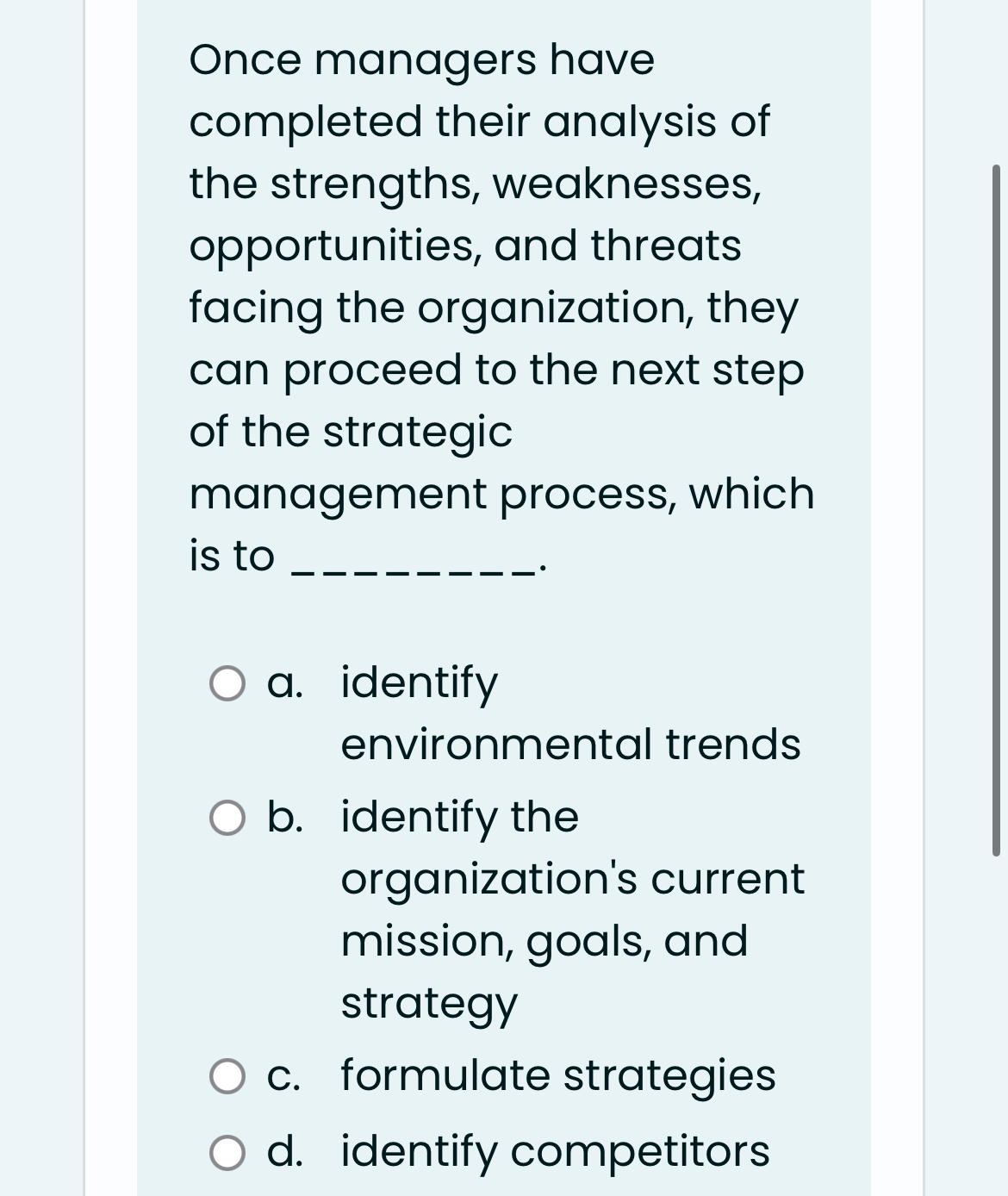Click 'organization's current' text in option b
This screenshot has height=1196, width=1008.
tap(573, 880)
